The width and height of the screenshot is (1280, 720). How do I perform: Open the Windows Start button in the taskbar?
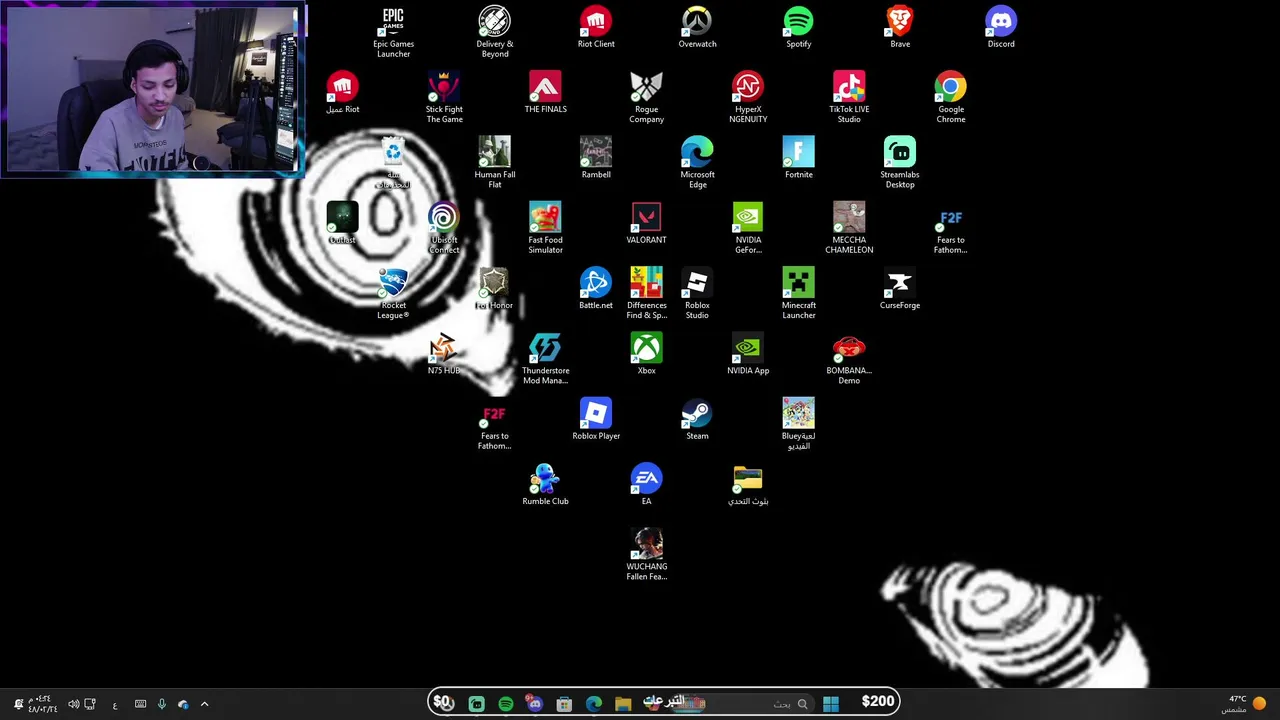pyautogui.click(x=831, y=703)
